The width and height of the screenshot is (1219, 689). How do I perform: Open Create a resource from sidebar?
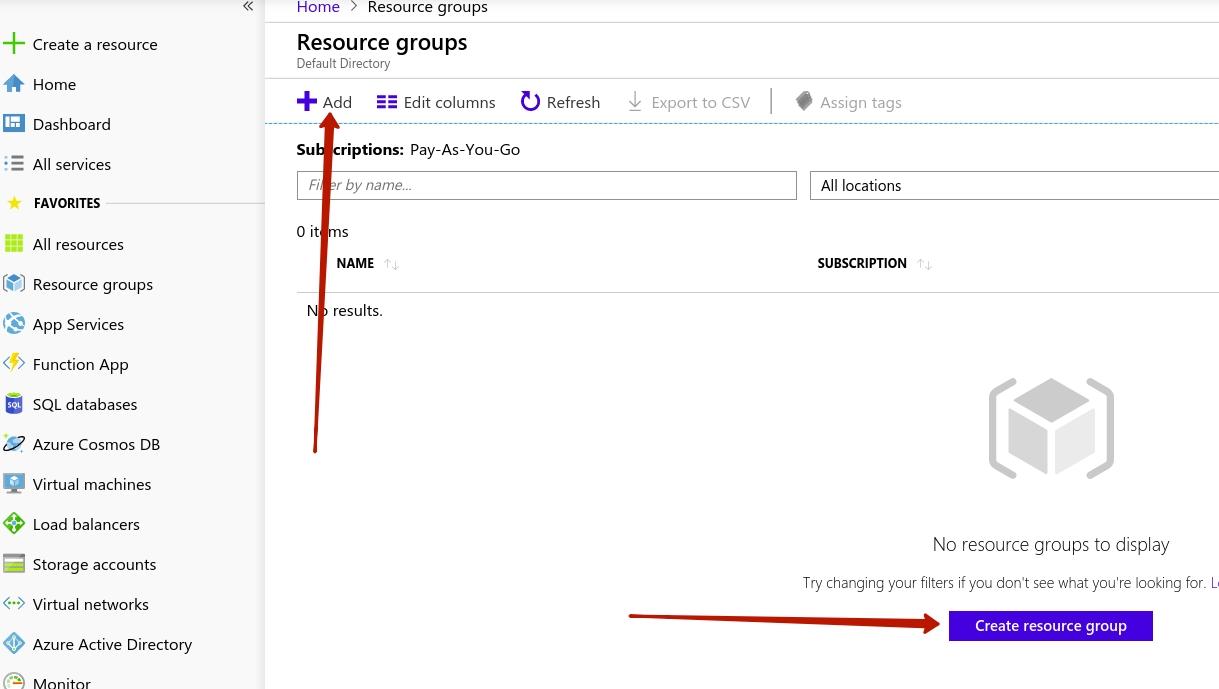pyautogui.click(x=95, y=44)
